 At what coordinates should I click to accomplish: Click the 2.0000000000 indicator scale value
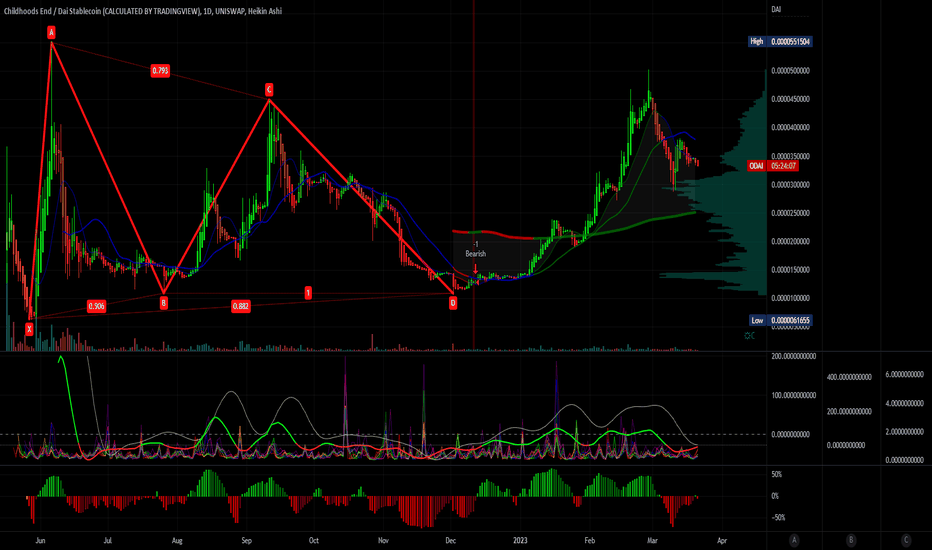pyautogui.click(x=905, y=432)
